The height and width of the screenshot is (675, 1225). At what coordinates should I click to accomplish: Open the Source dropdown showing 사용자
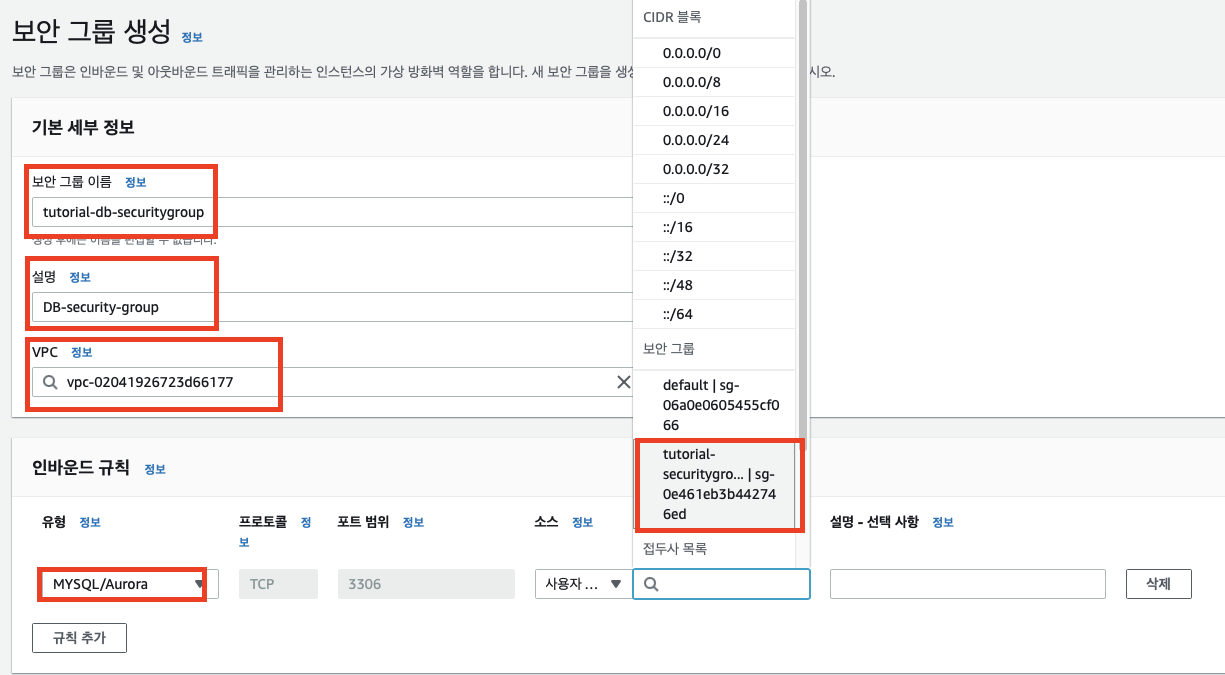(583, 584)
